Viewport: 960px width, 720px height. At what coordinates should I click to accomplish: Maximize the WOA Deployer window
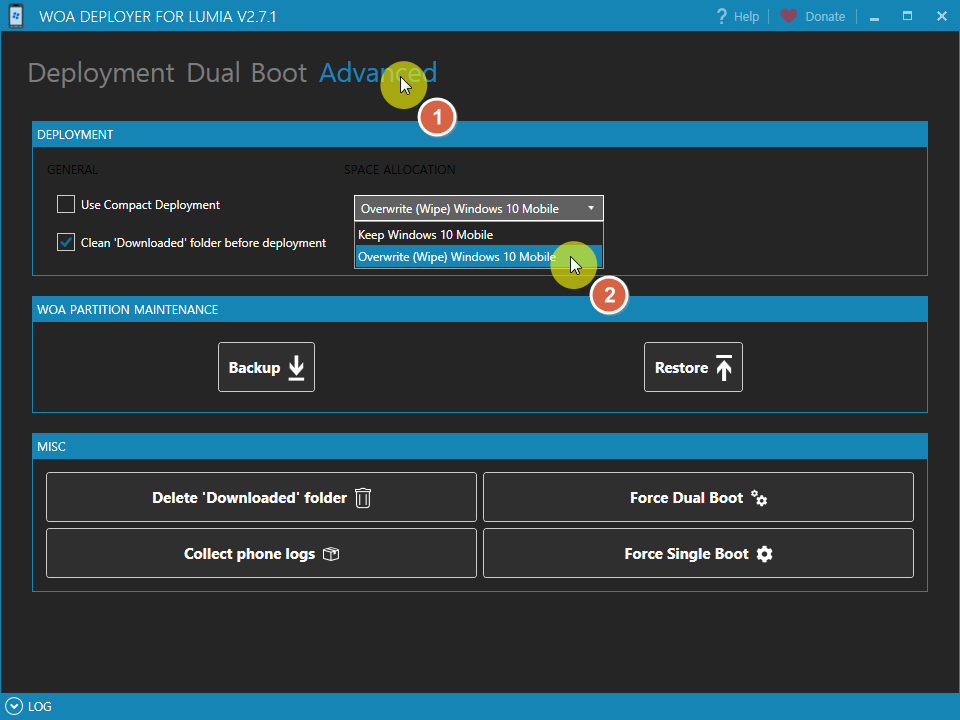[907, 16]
